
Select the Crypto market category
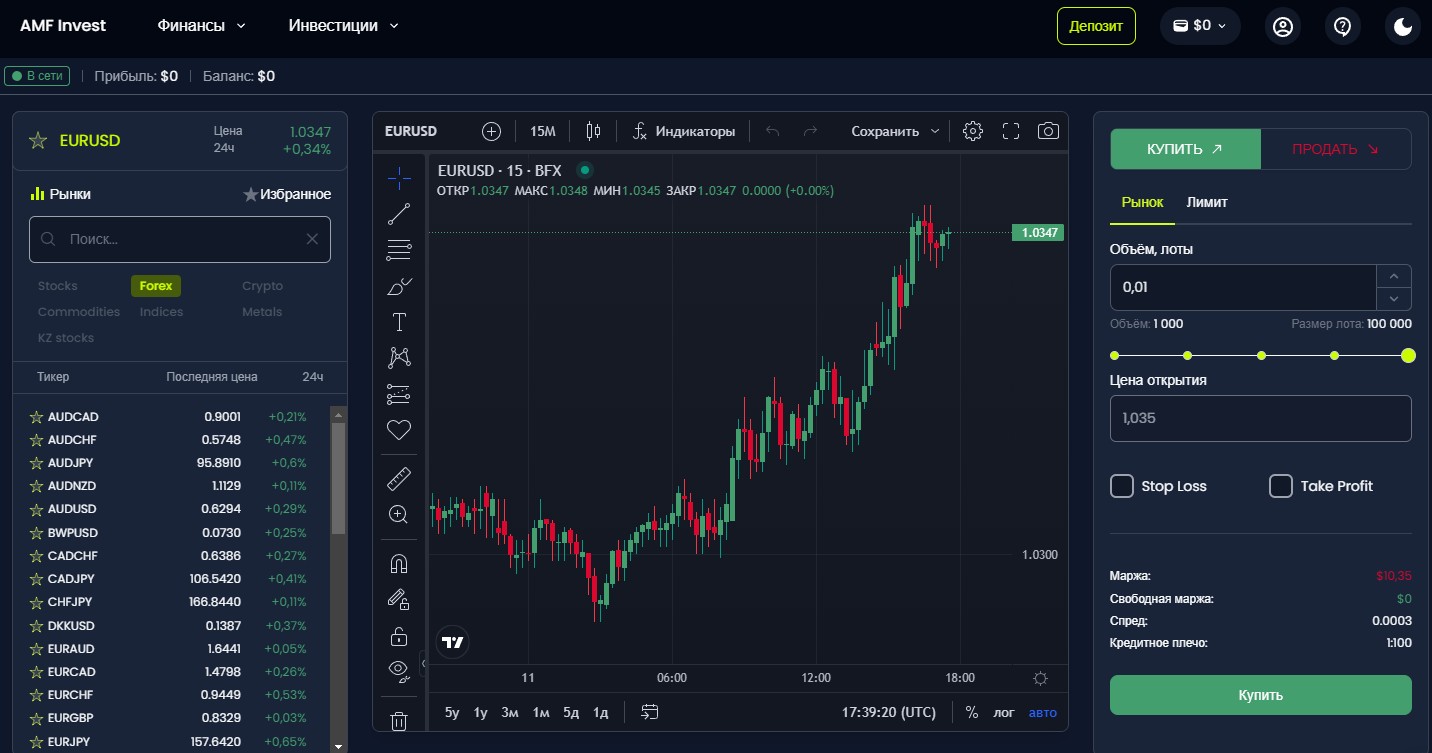point(263,286)
